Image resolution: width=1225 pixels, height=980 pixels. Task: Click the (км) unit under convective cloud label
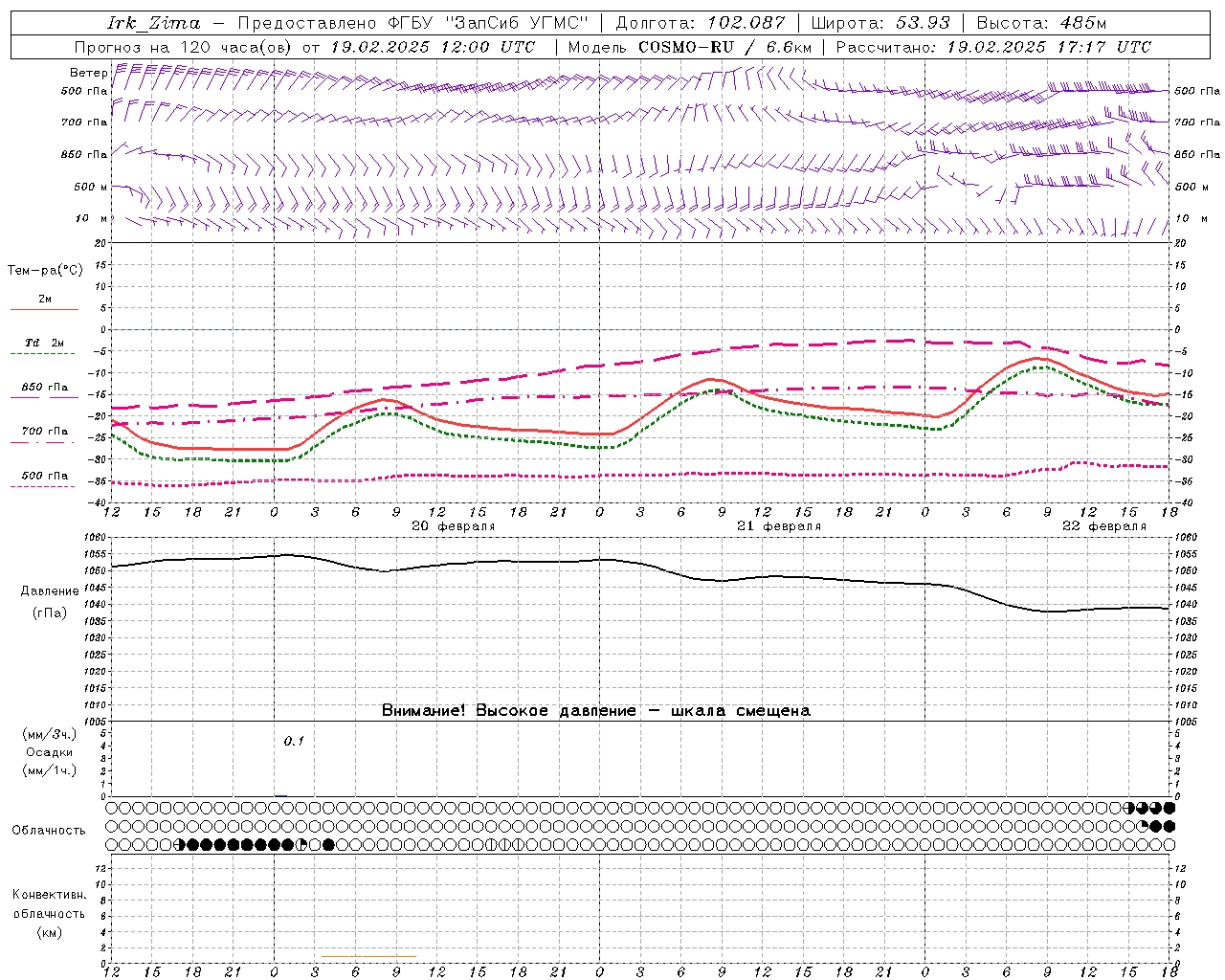point(50,932)
